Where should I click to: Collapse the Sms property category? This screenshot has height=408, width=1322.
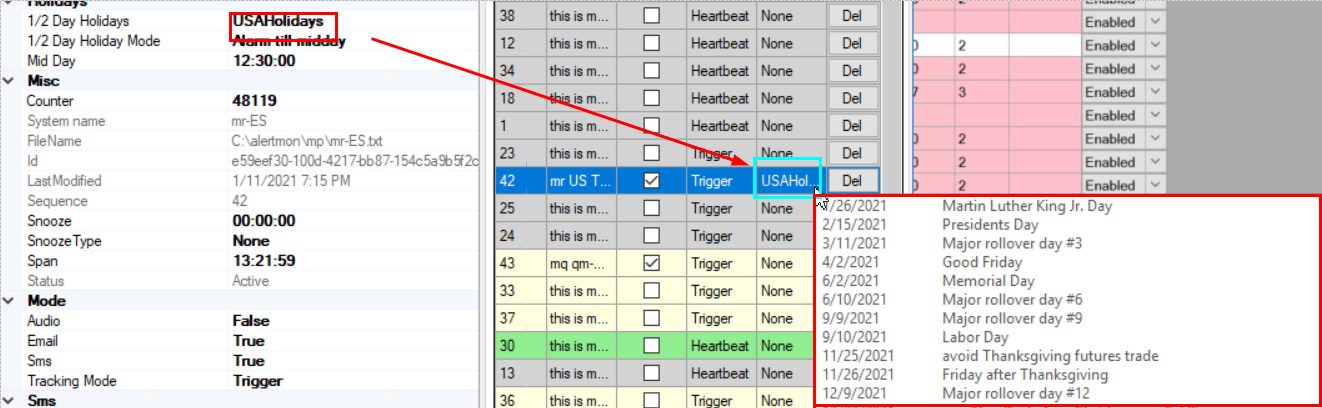[x=9, y=400]
